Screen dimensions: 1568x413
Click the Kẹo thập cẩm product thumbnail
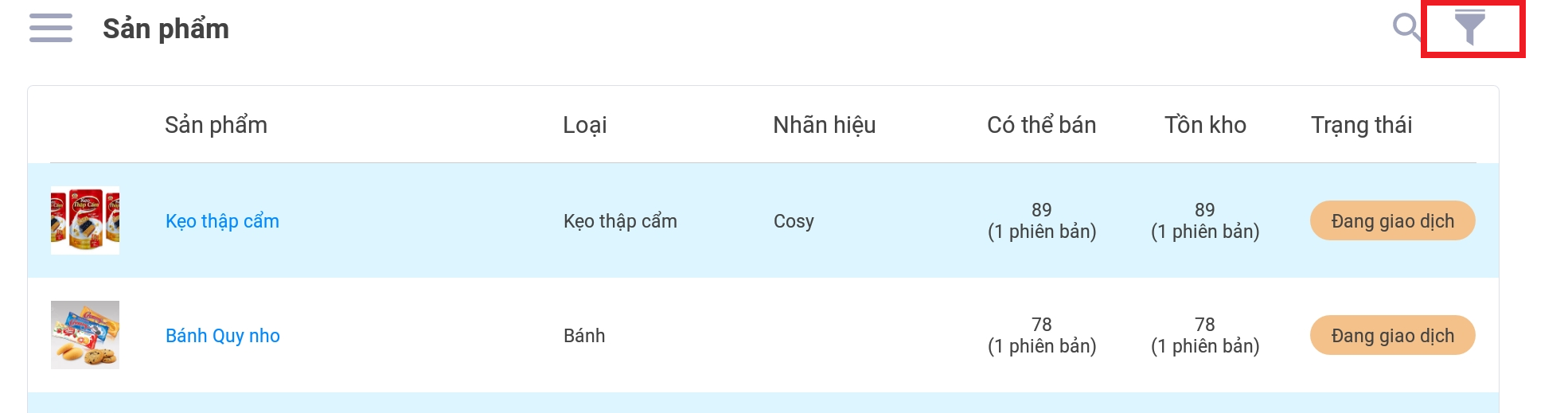[85, 220]
